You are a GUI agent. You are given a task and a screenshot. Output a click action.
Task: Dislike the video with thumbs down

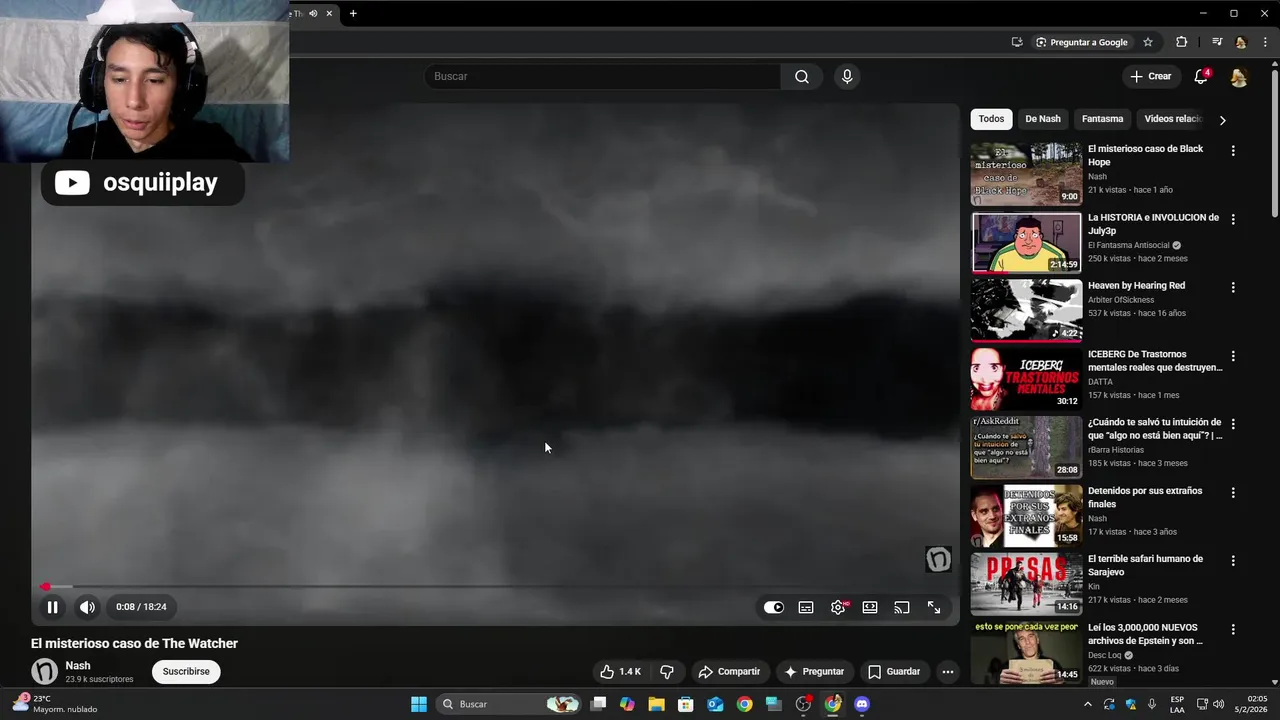tap(667, 672)
